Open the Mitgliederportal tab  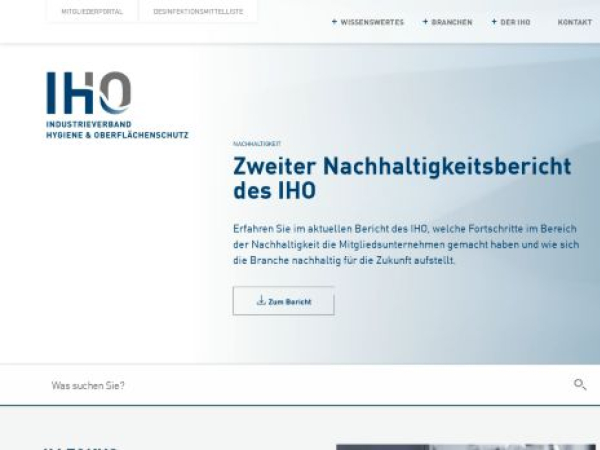point(92,11)
